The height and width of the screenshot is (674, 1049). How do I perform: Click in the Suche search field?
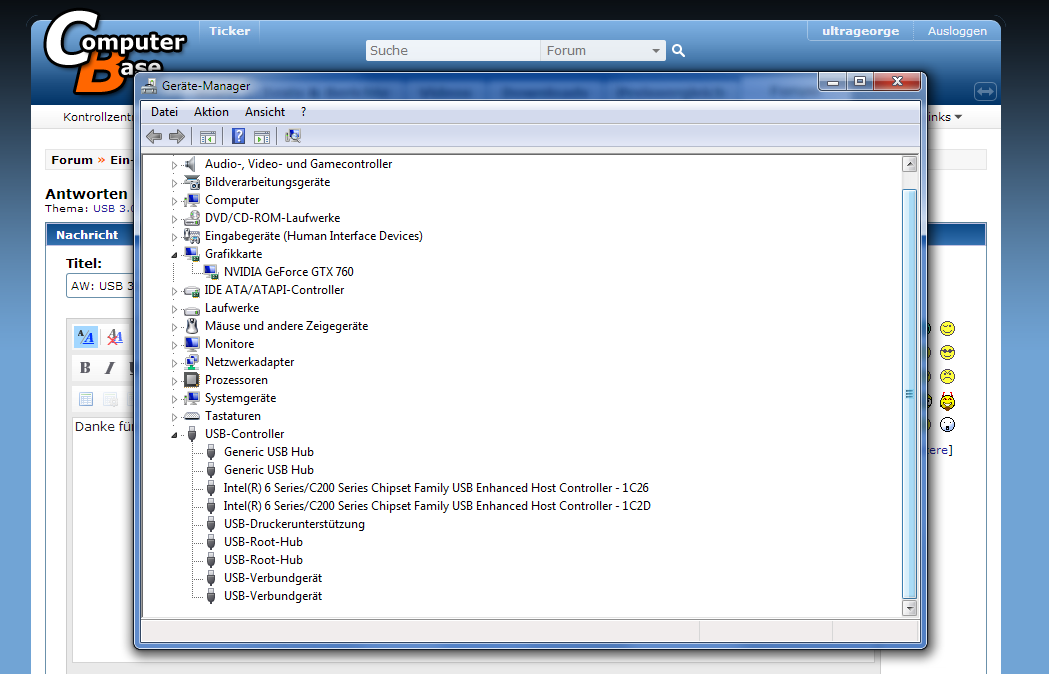point(453,50)
